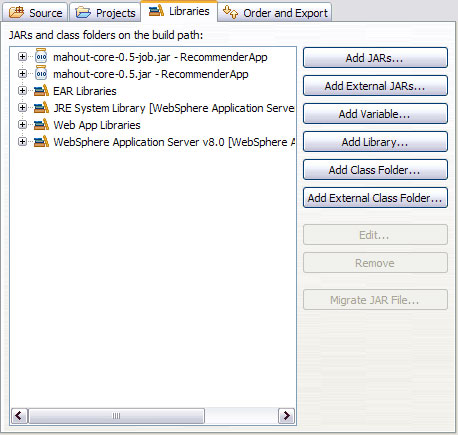Click the disabled Remove button
This screenshot has width=458, height=435.
(x=375, y=263)
